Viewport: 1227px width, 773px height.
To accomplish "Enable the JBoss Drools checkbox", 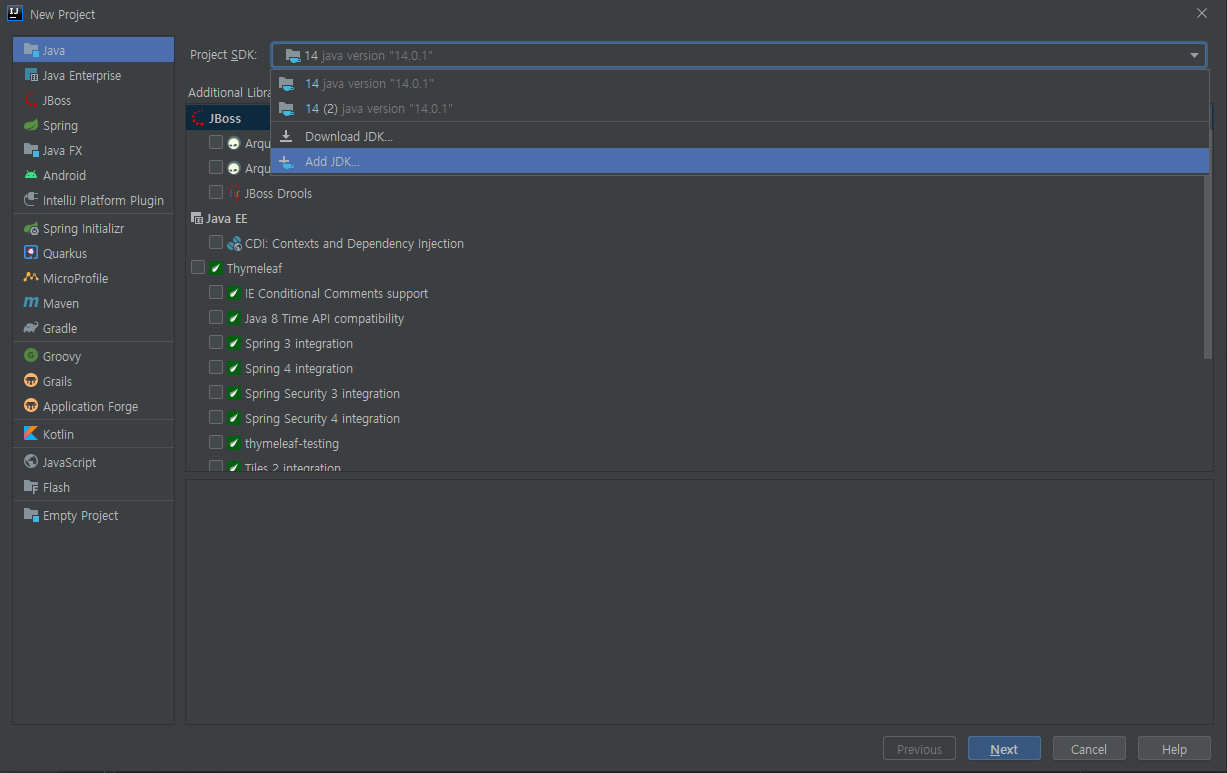I will [x=216, y=192].
